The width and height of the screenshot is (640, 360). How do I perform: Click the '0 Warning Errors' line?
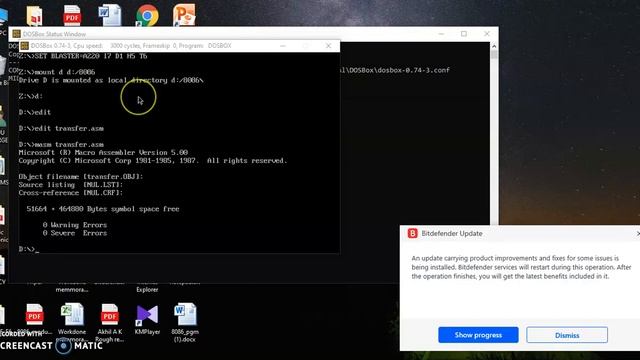point(75,225)
